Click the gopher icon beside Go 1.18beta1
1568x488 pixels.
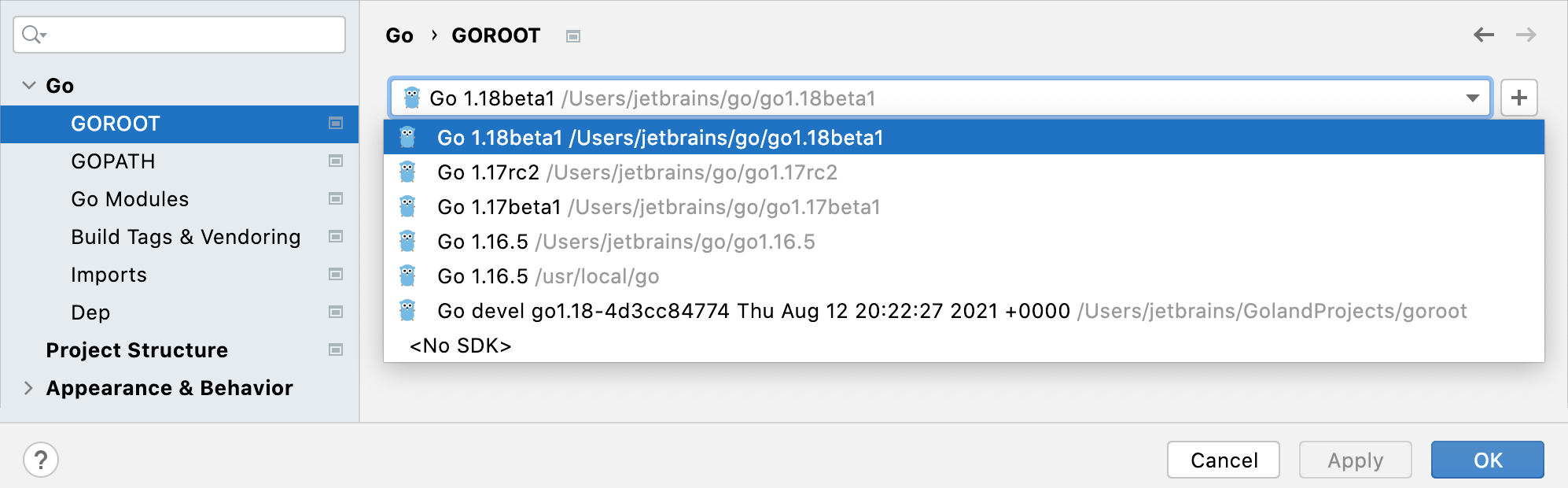(410, 98)
